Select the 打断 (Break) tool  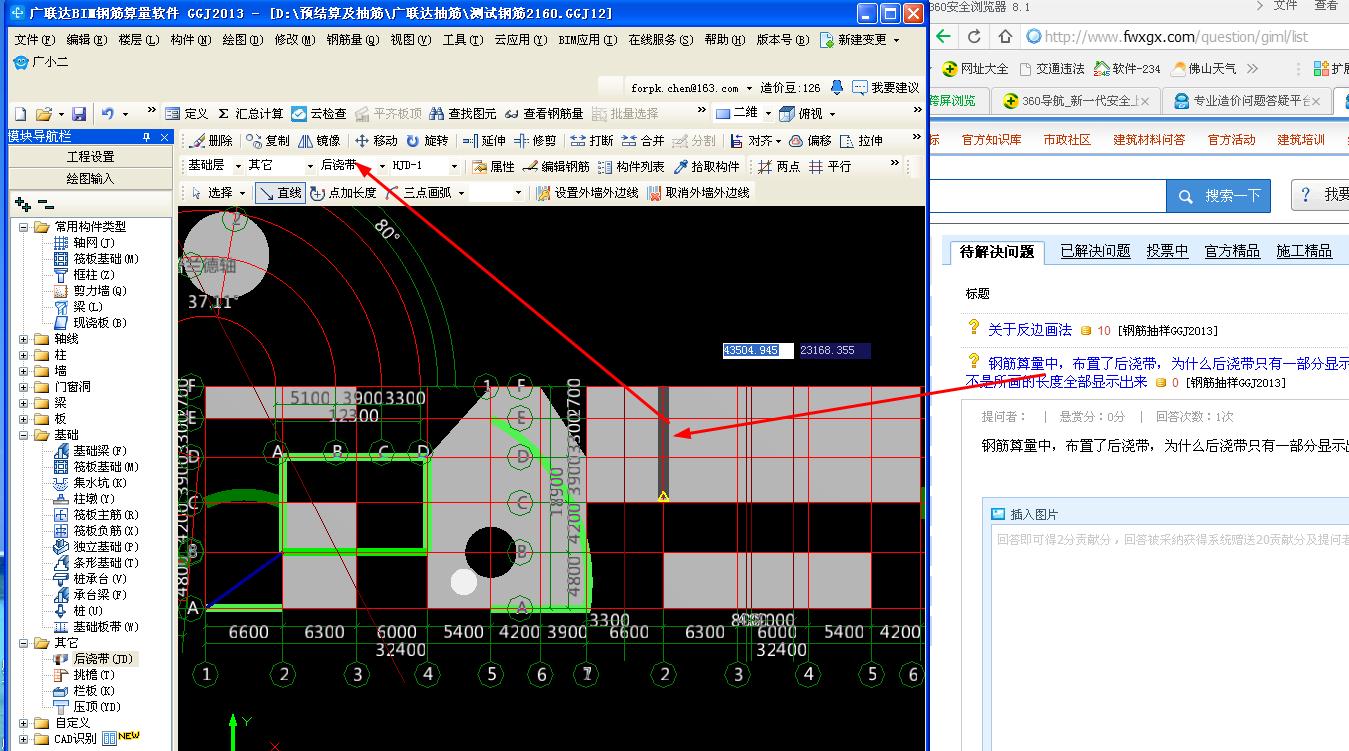(592, 141)
